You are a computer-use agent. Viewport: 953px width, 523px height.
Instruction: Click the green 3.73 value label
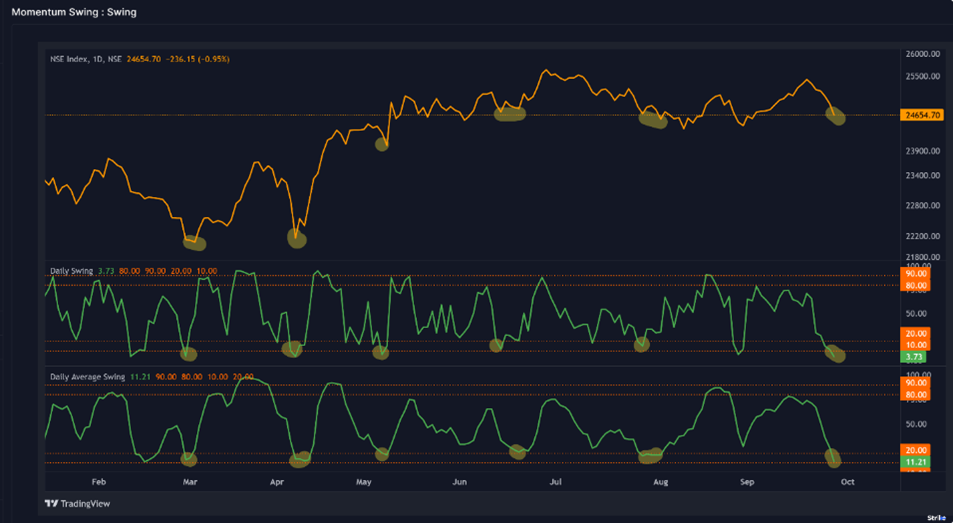tap(915, 357)
